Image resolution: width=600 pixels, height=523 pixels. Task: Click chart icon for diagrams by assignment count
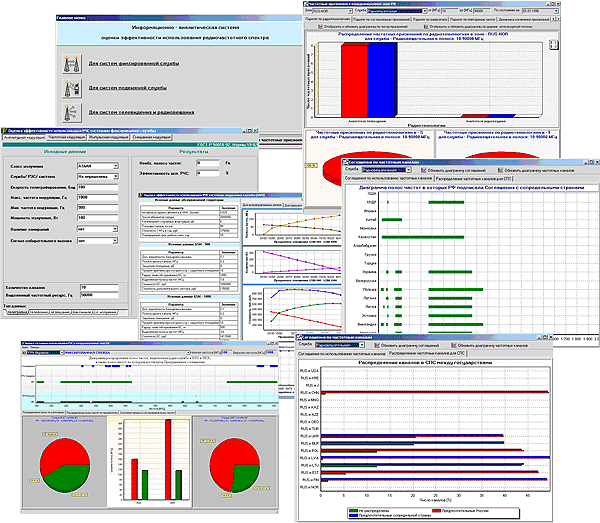click(320, 27)
